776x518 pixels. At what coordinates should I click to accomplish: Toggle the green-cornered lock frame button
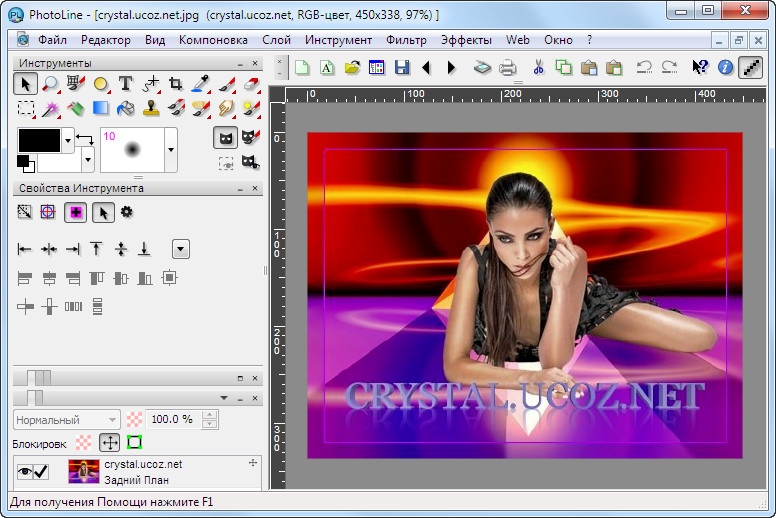(x=135, y=442)
